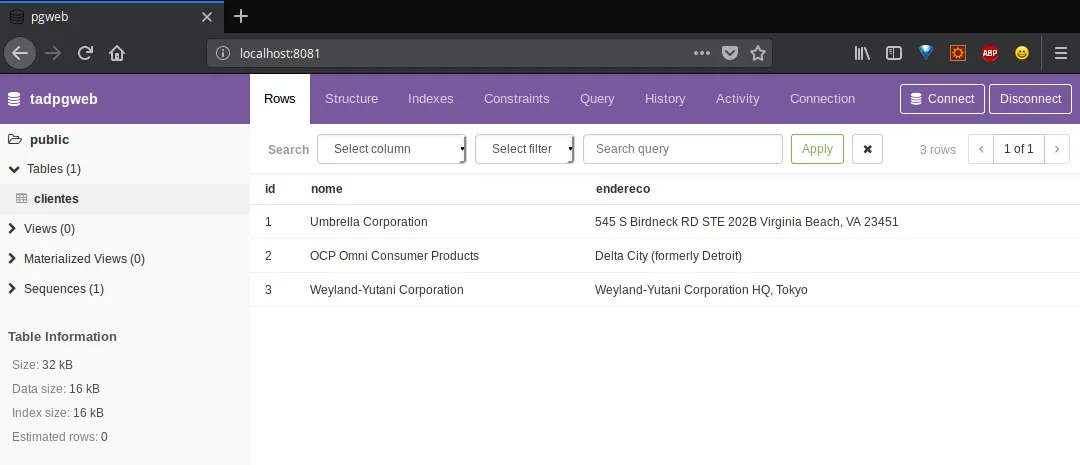Click the Connect button
This screenshot has height=465, width=1080.
tap(942, 99)
